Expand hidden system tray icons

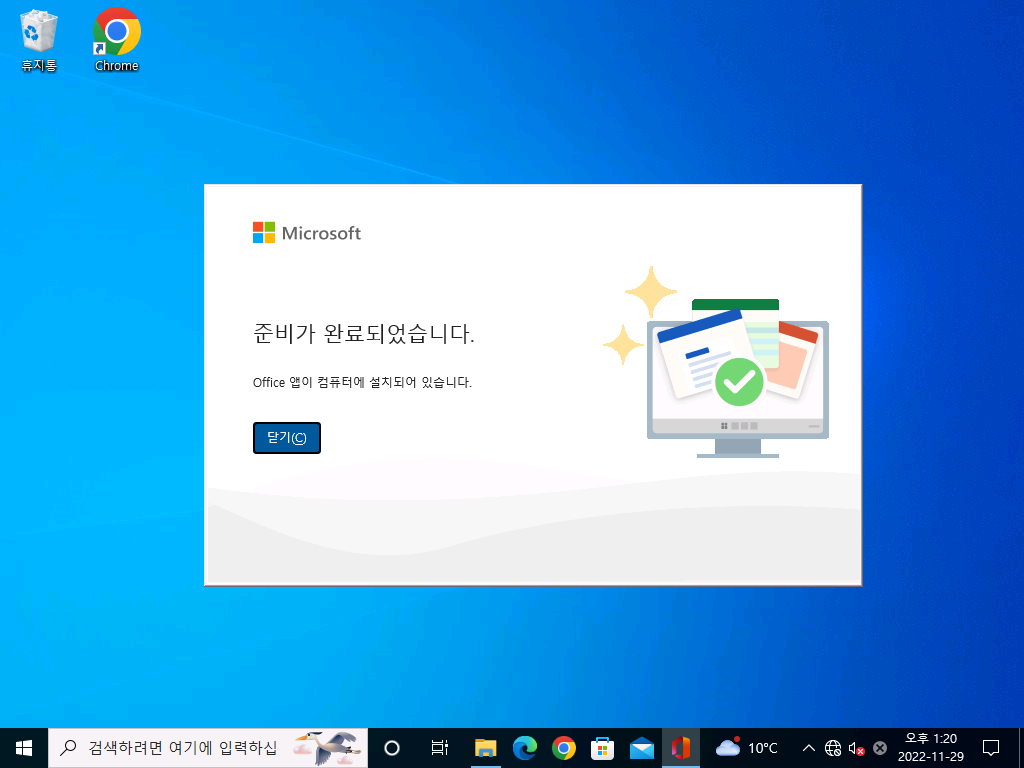(x=808, y=748)
